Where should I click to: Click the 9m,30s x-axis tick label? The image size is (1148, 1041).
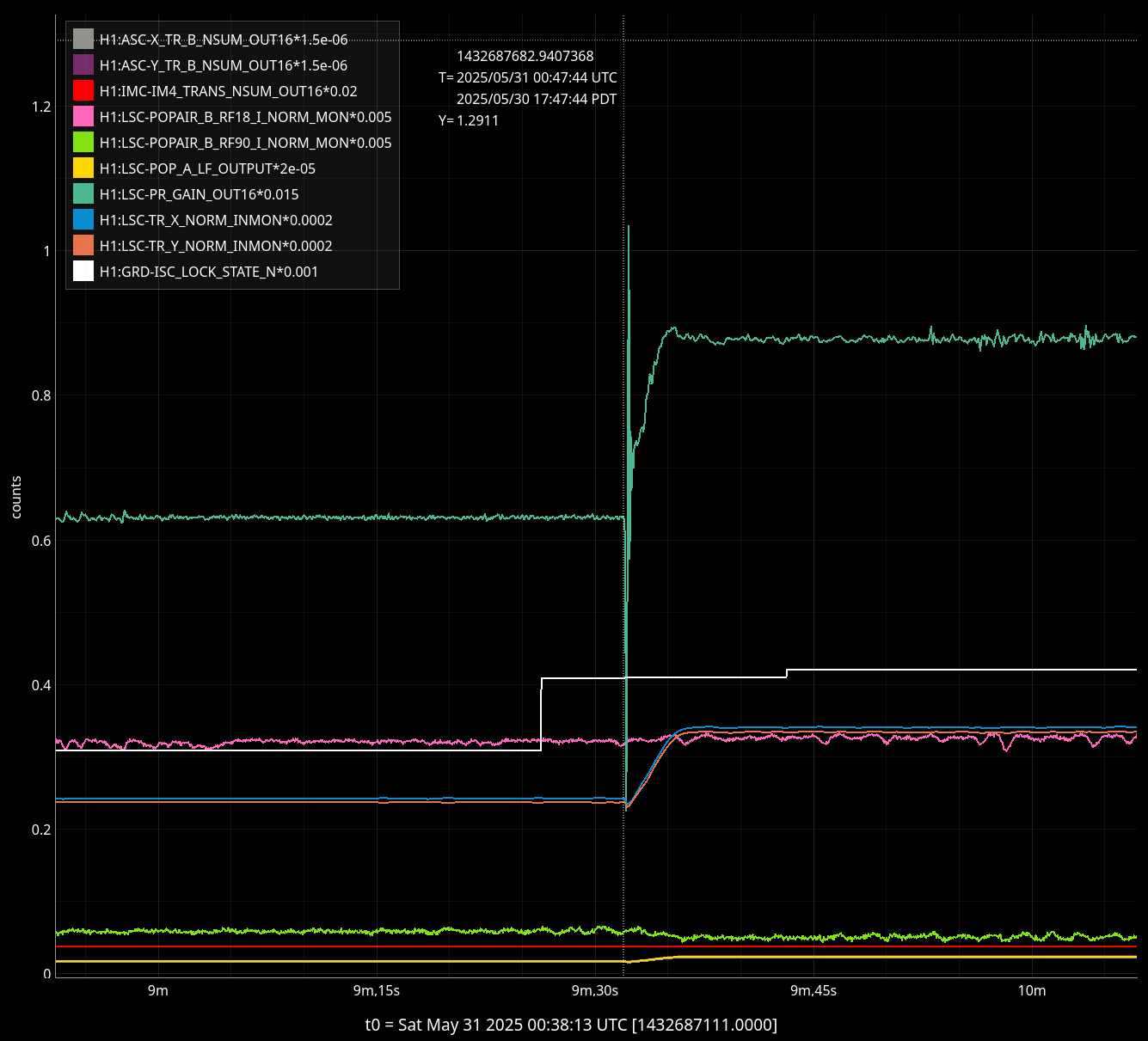[x=595, y=990]
